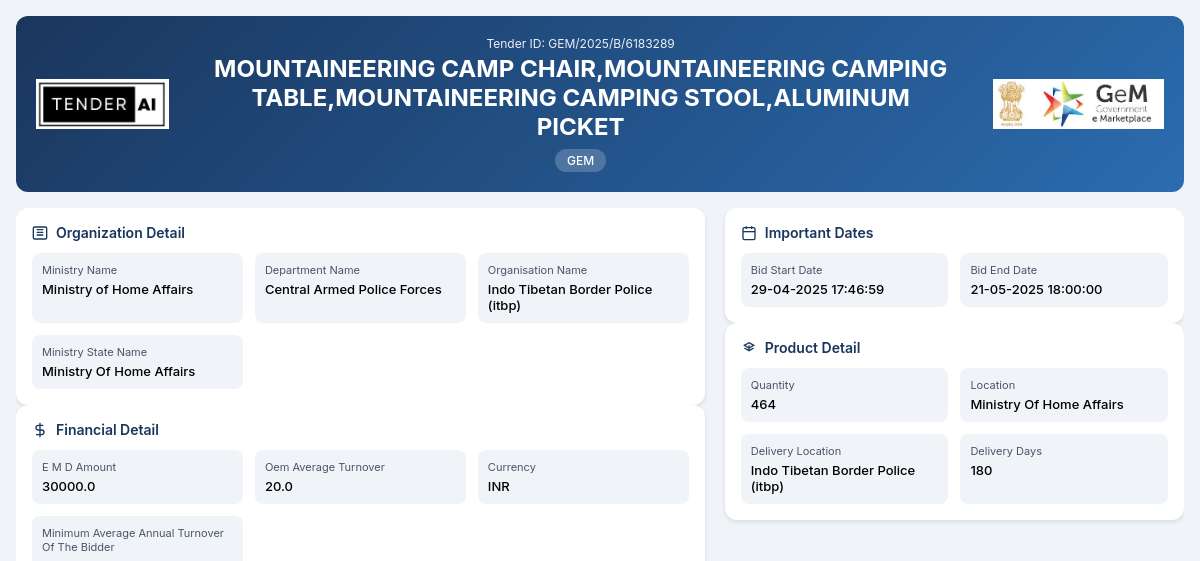Click the Oem Average Turnover field

[360, 477]
